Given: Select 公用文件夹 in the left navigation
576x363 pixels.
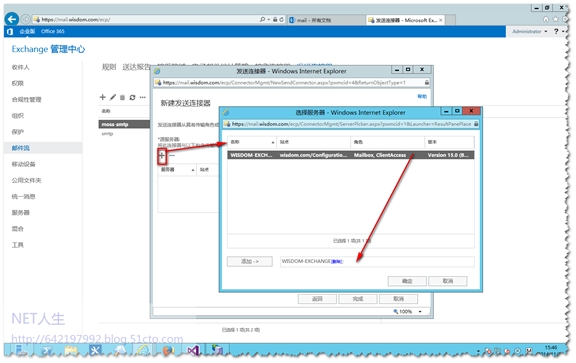Looking at the screenshot, I should (26, 180).
